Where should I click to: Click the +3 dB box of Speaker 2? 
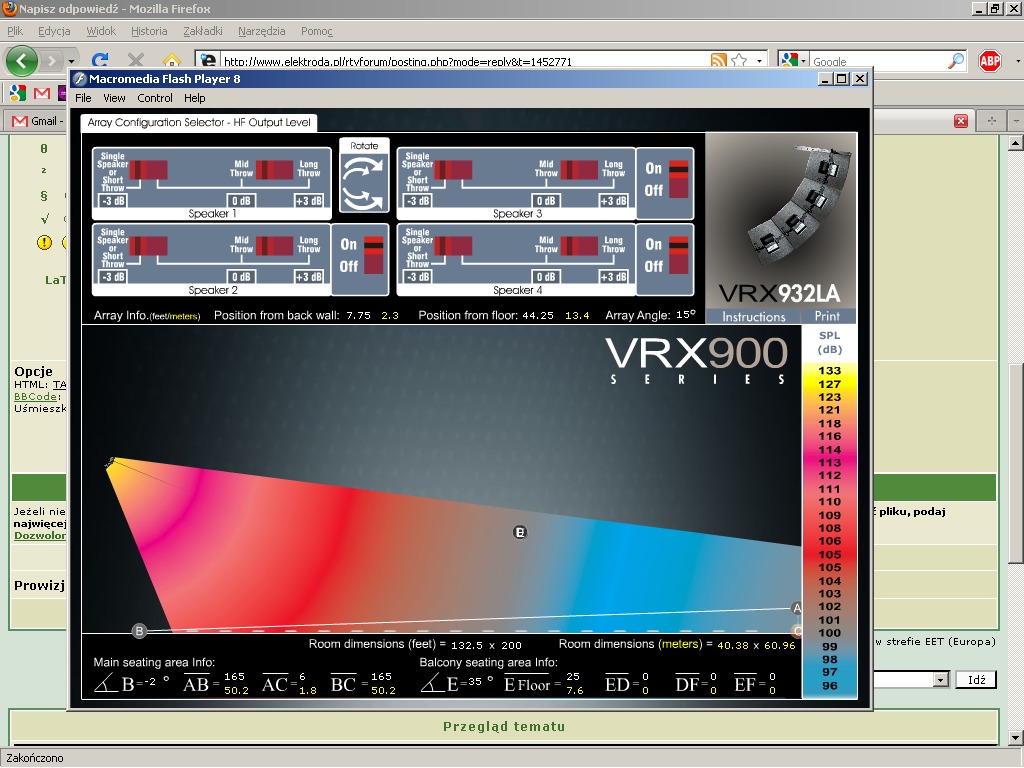(x=308, y=277)
